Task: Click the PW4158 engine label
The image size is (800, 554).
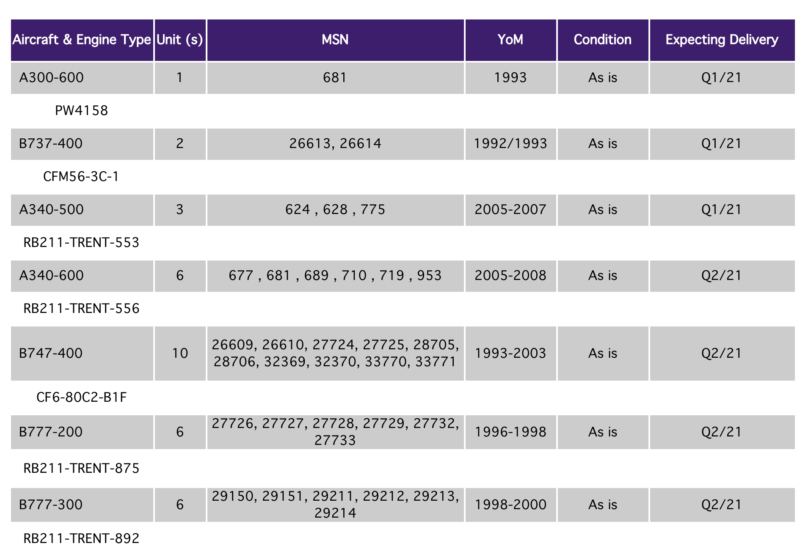Action: pyautogui.click(x=82, y=111)
